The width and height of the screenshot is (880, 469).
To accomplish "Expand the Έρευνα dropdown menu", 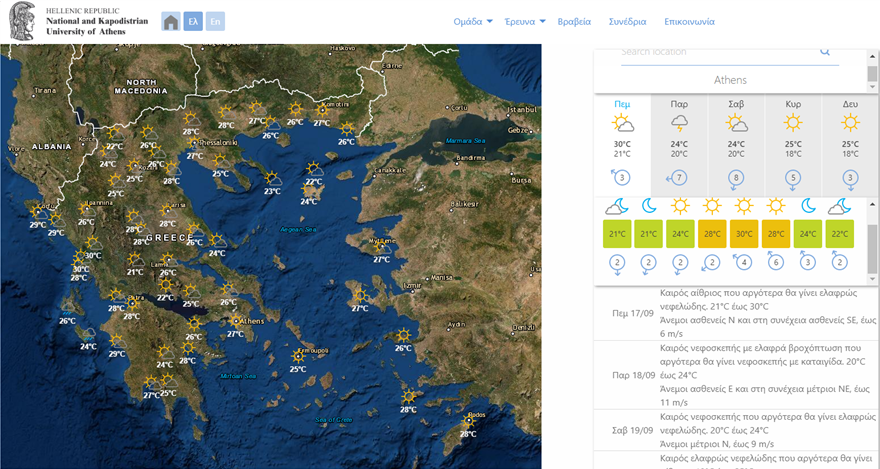I will point(525,21).
